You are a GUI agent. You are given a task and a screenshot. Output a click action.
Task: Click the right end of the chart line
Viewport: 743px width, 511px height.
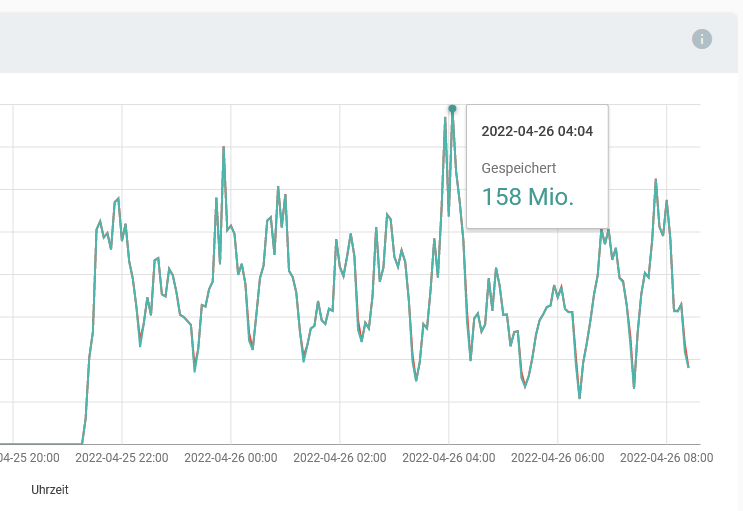point(688,366)
